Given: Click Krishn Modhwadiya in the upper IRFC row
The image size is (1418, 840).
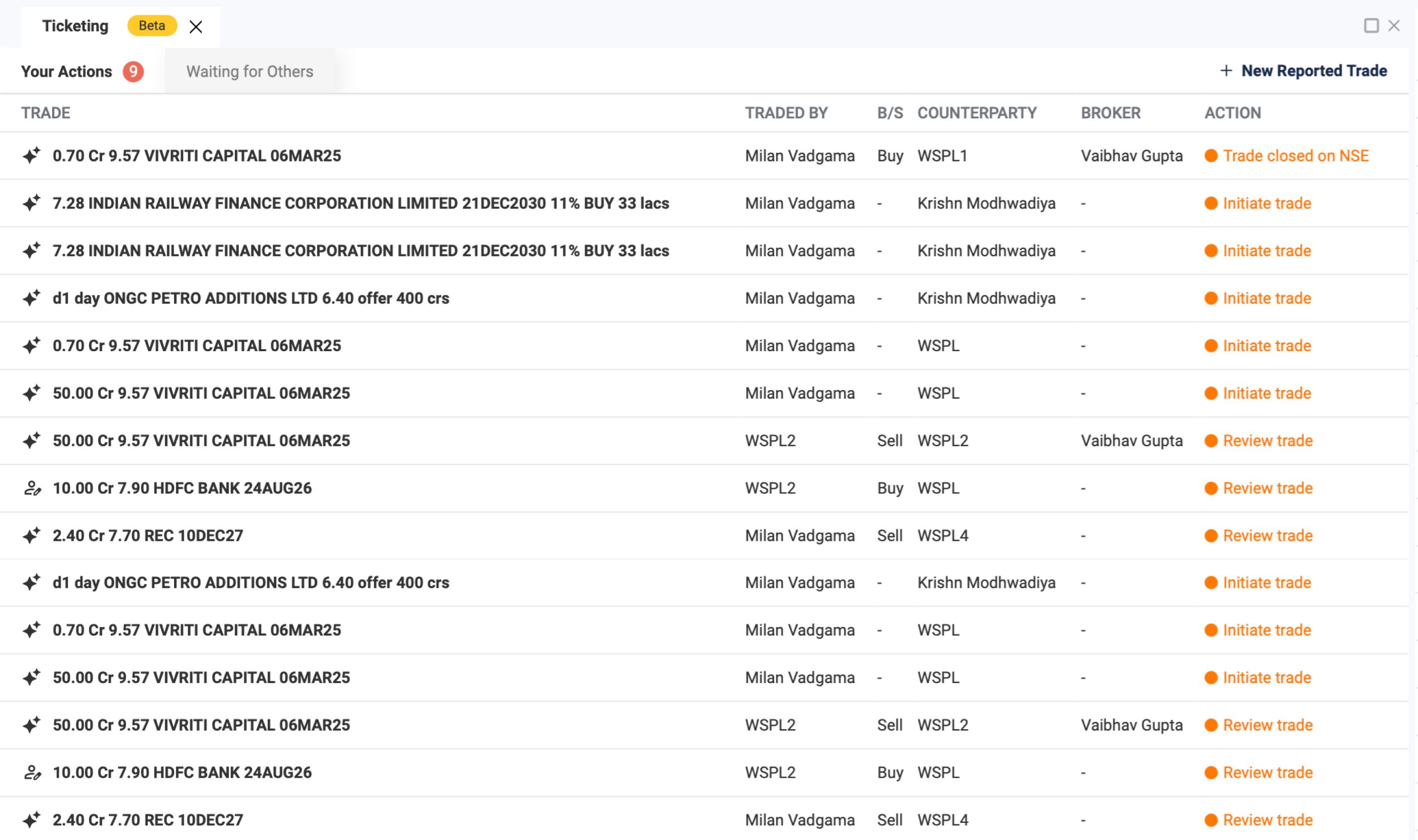Looking at the screenshot, I should 987,203.
